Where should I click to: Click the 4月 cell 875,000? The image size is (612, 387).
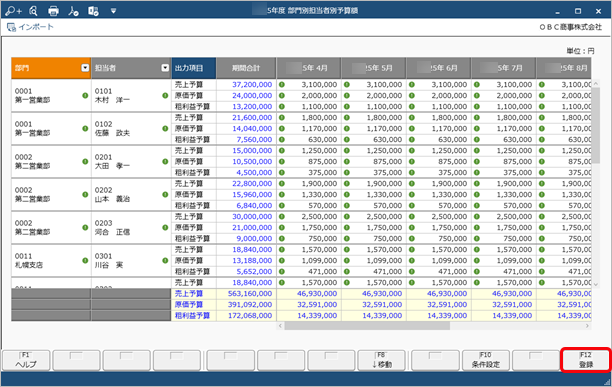pyautogui.click(x=309, y=162)
